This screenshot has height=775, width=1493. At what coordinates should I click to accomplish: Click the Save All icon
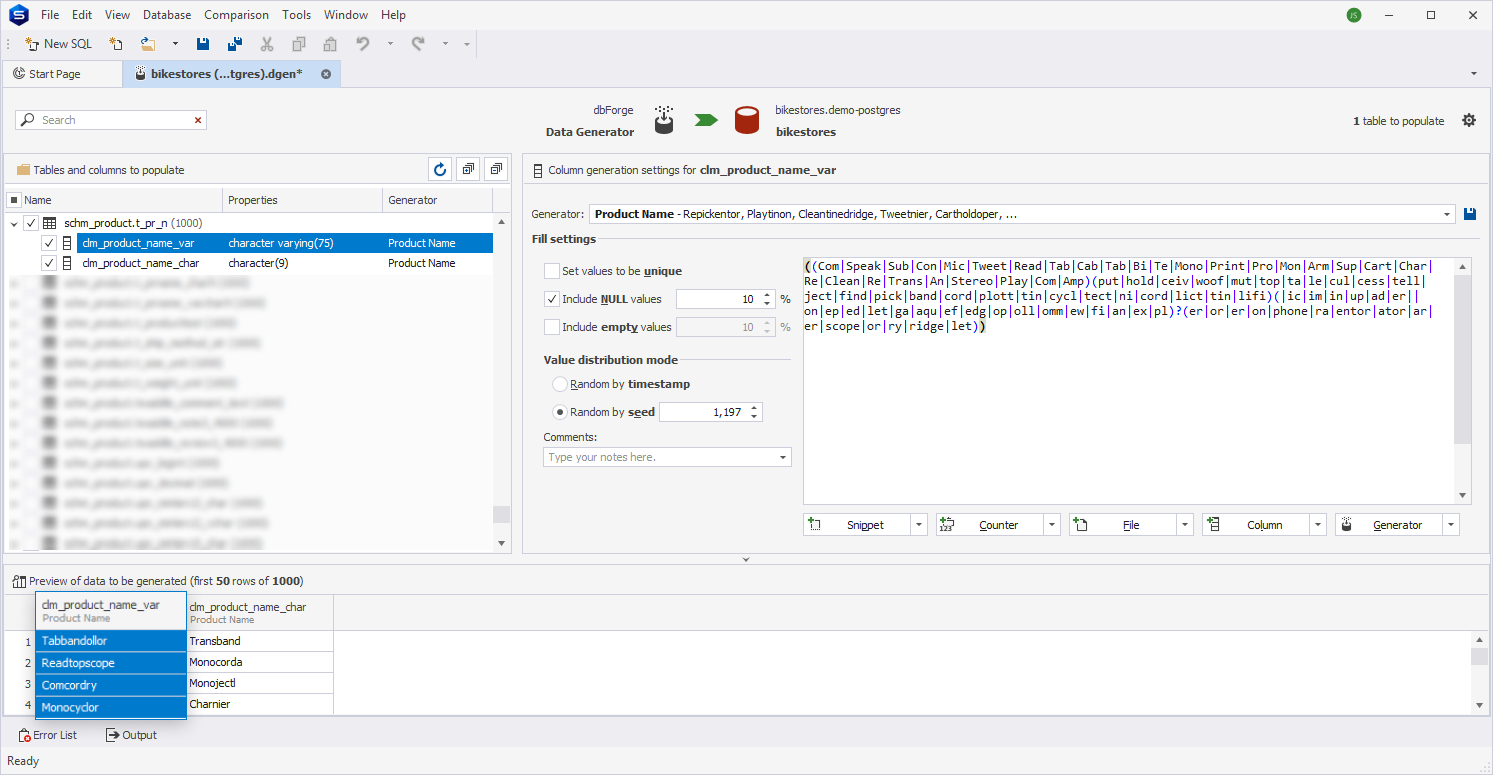pos(235,44)
